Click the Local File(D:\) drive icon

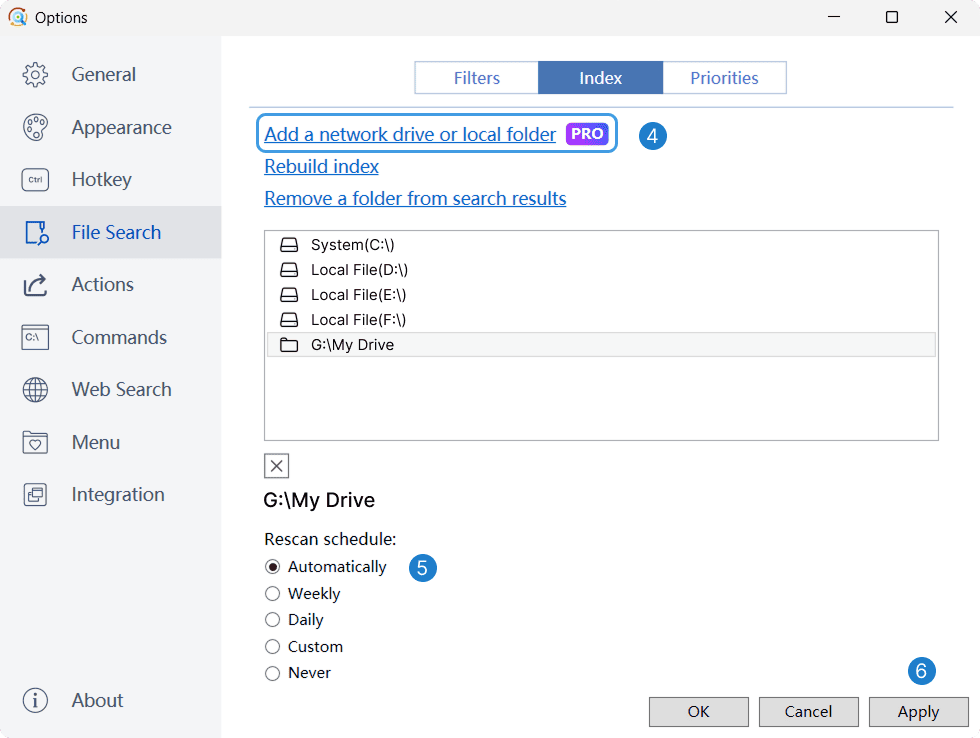pos(289,269)
